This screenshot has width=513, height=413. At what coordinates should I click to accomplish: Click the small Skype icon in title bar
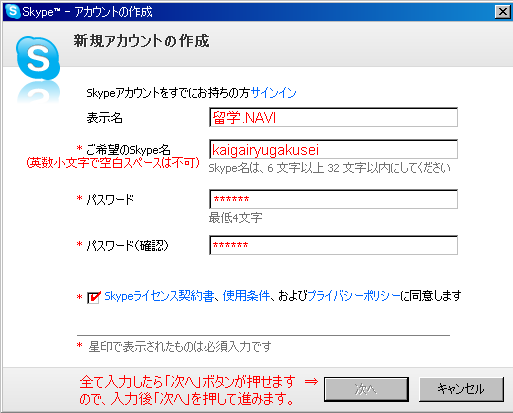[13, 11]
